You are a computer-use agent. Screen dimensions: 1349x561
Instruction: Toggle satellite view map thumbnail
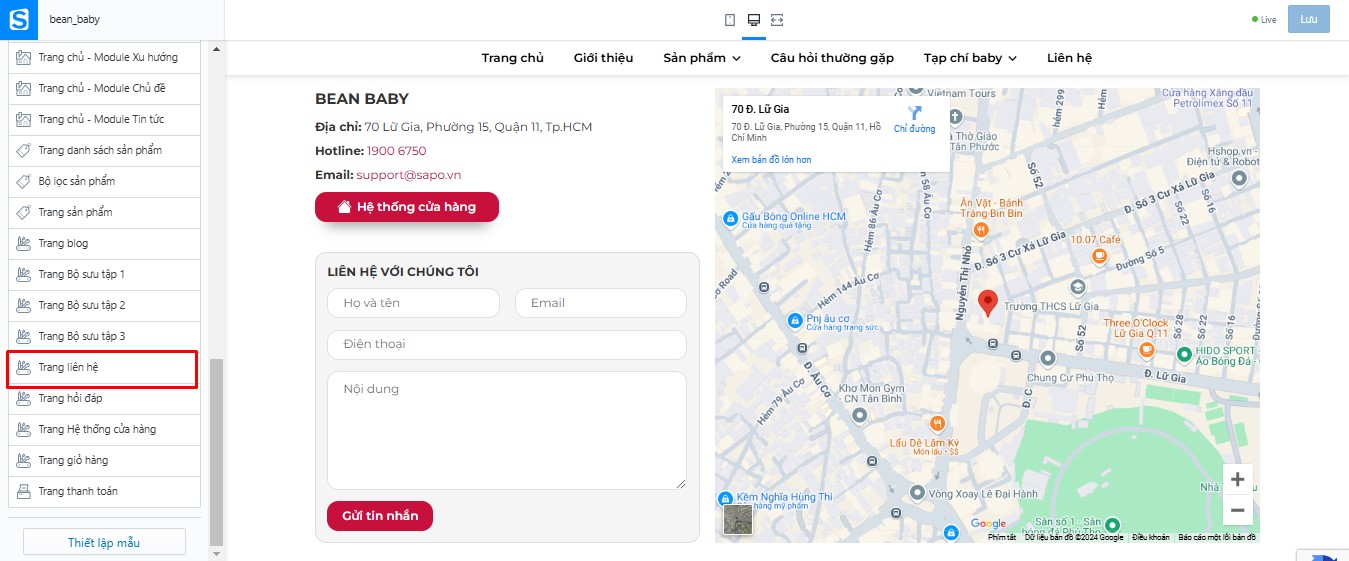point(738,520)
